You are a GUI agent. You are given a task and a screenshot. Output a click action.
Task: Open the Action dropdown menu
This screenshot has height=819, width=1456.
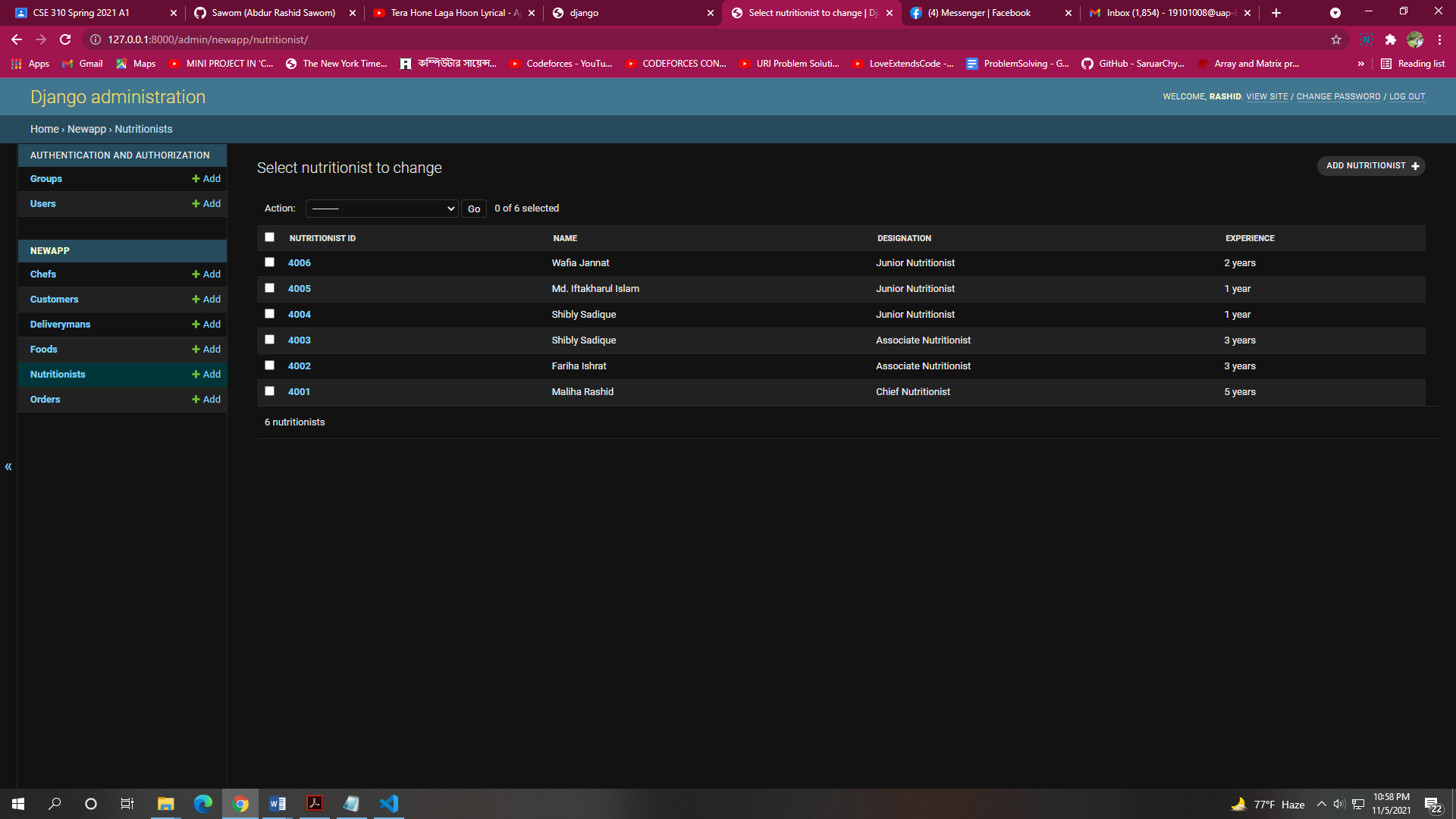click(381, 209)
